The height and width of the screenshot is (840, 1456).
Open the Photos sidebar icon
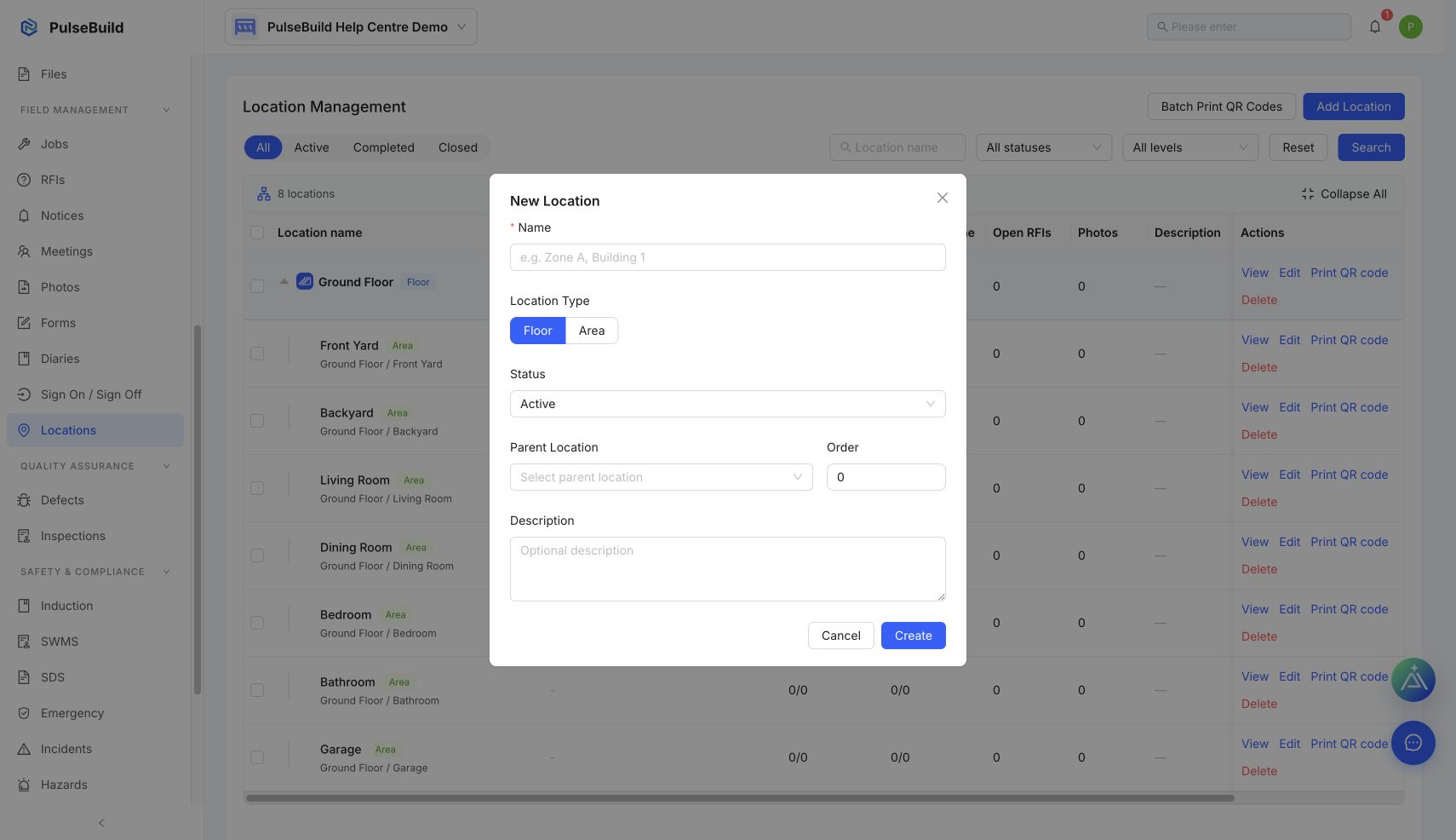24,287
